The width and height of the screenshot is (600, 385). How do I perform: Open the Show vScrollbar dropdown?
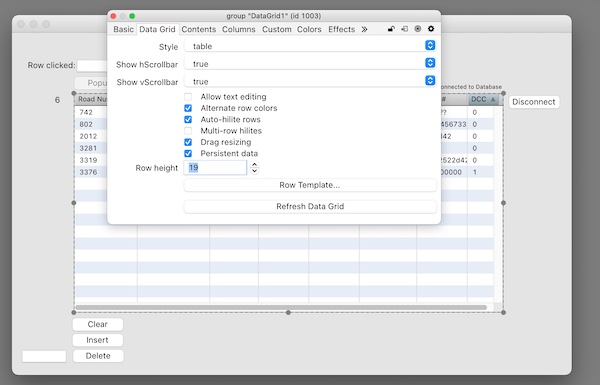pos(310,81)
